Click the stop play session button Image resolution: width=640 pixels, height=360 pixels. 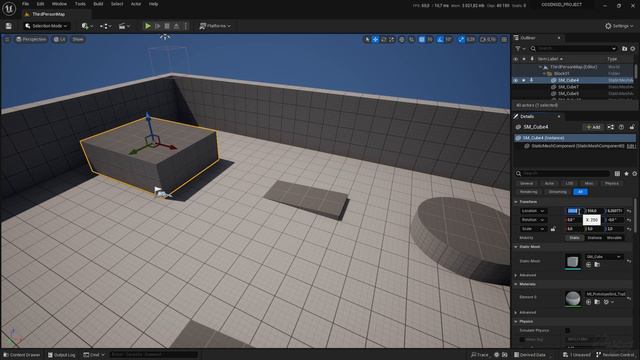tap(167, 26)
